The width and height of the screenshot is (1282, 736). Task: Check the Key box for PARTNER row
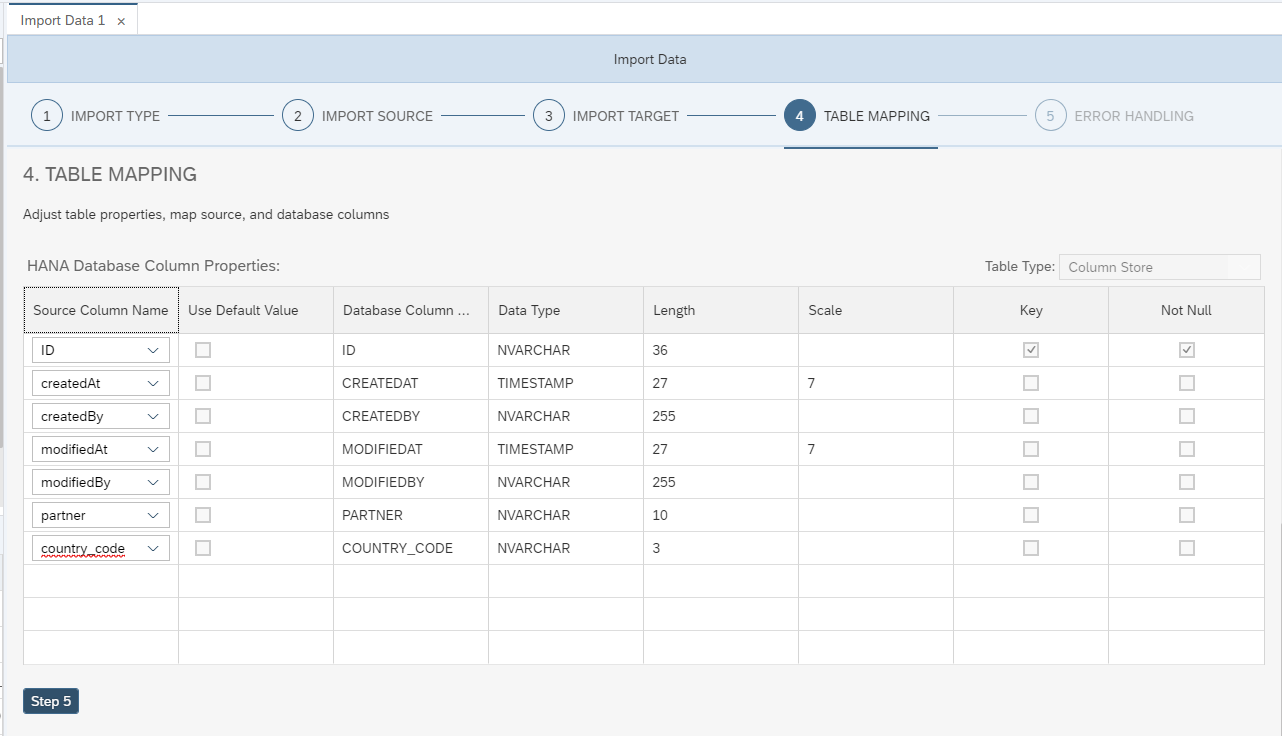[1030, 515]
